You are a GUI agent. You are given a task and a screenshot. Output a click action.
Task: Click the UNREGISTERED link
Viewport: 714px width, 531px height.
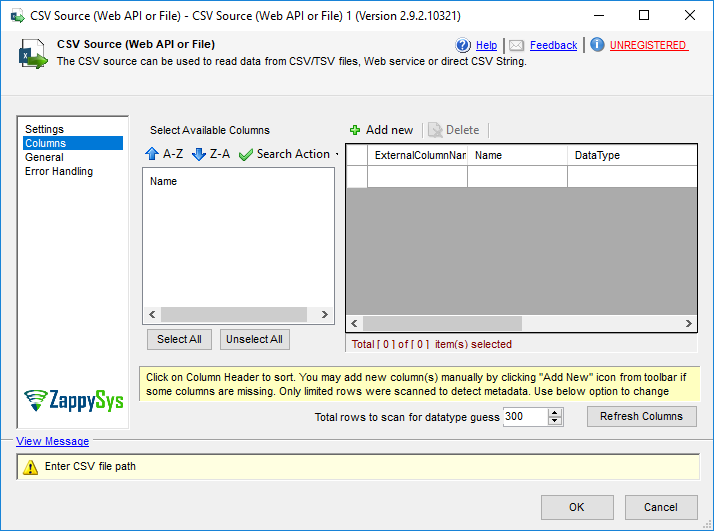click(649, 45)
